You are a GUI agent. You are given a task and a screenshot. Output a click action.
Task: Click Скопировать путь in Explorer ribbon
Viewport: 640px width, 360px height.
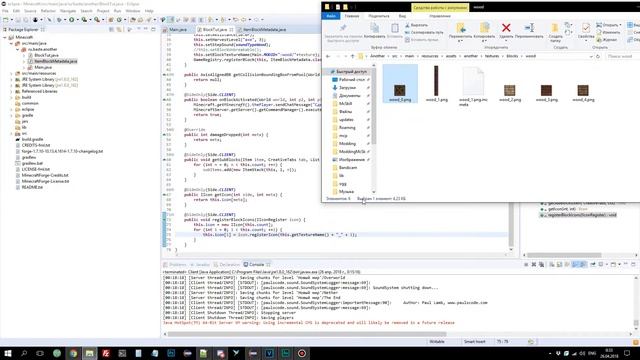point(424,32)
